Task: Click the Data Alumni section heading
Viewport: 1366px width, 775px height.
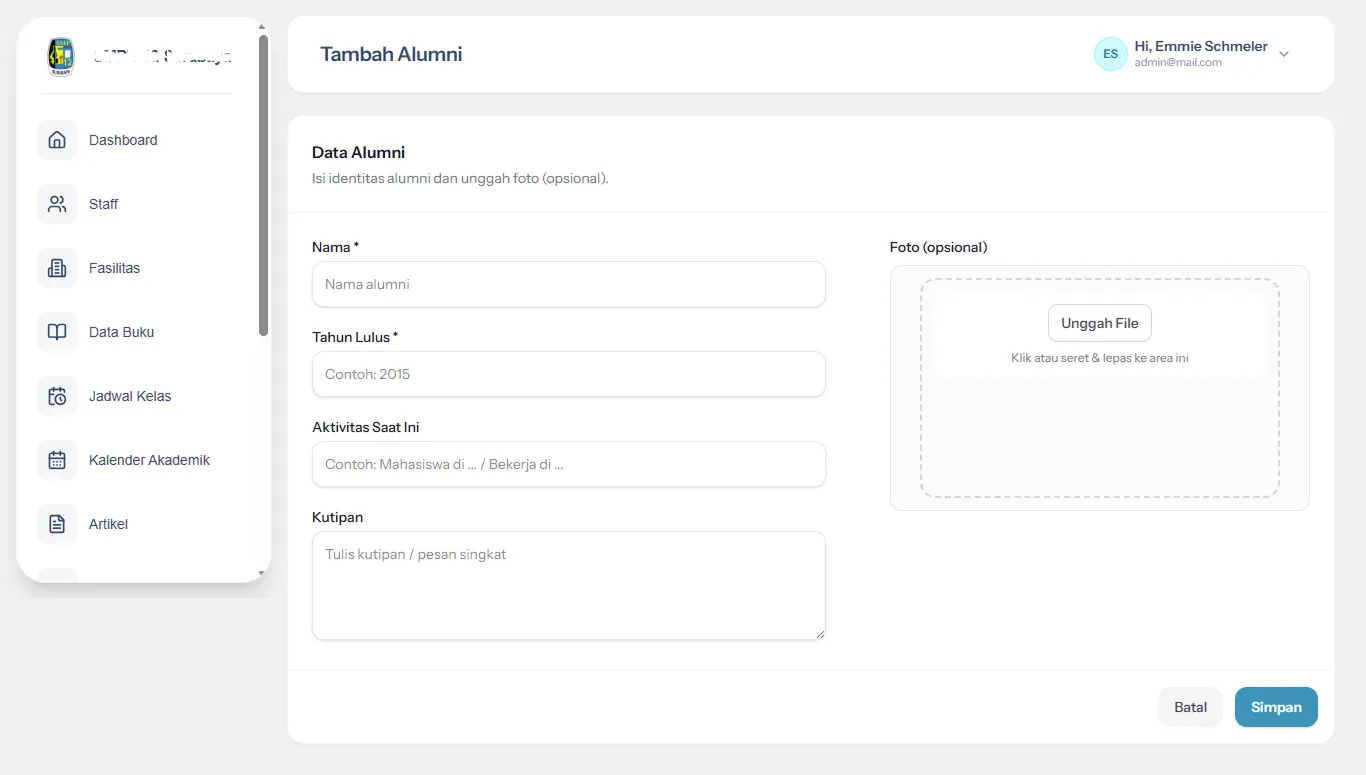Action: (x=358, y=153)
